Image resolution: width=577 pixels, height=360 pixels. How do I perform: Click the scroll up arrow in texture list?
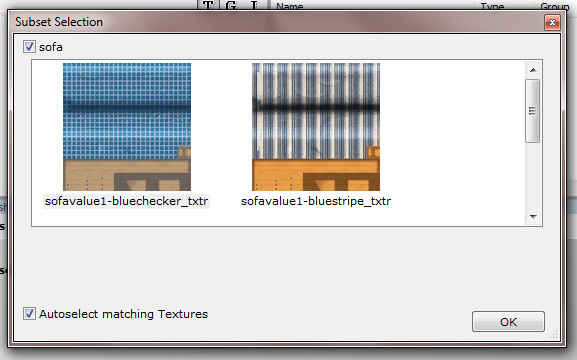(x=533, y=70)
